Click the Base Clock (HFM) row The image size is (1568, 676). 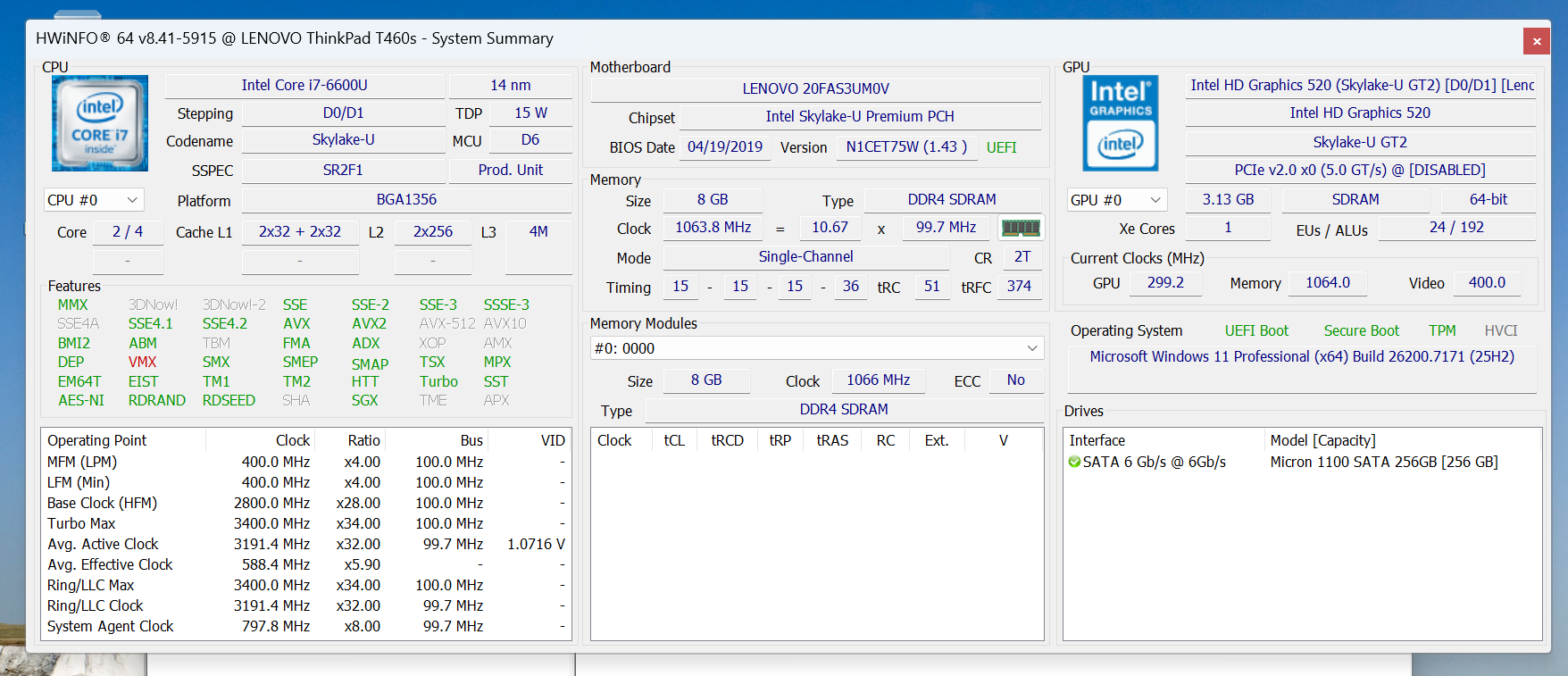[x=306, y=503]
